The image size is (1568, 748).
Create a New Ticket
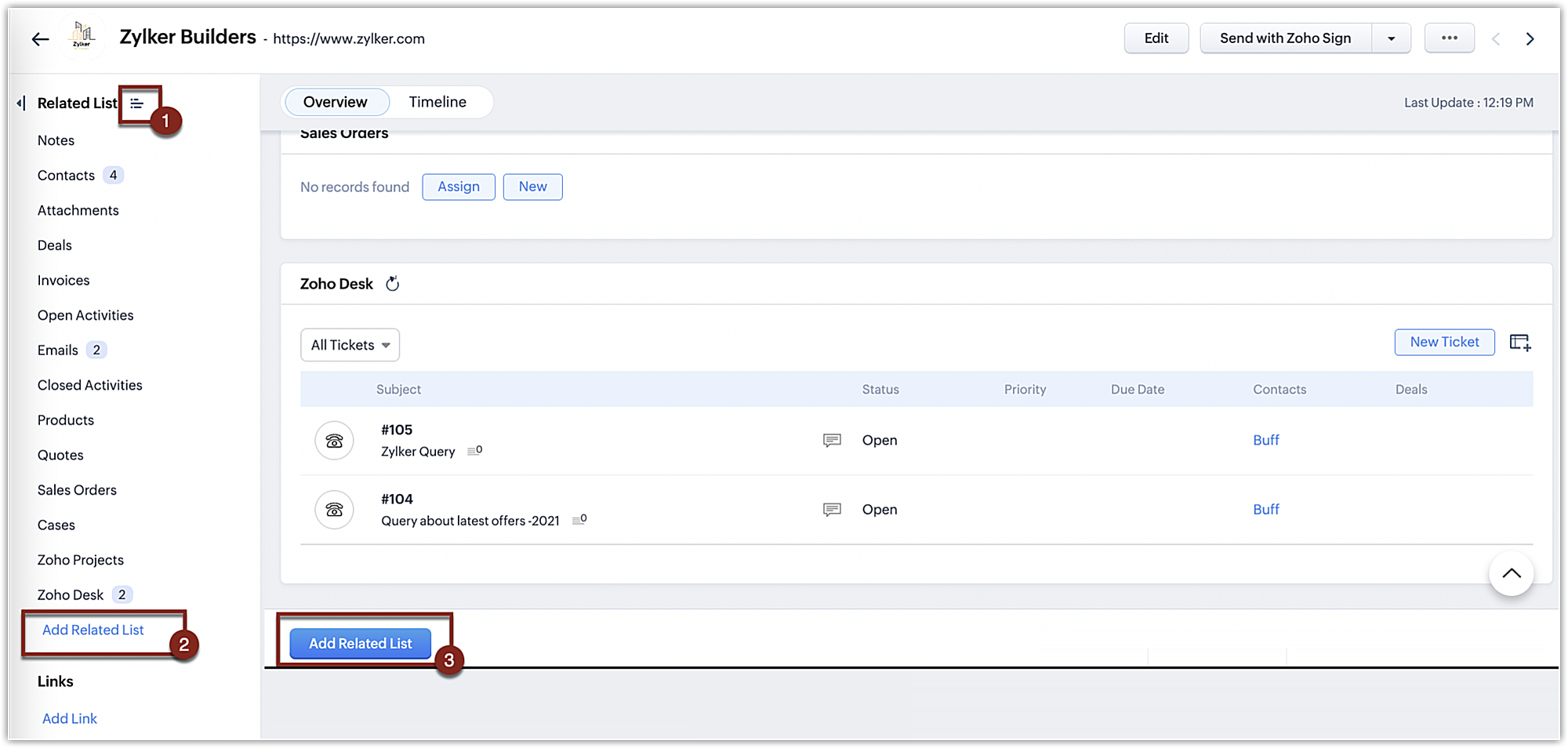coord(1444,342)
